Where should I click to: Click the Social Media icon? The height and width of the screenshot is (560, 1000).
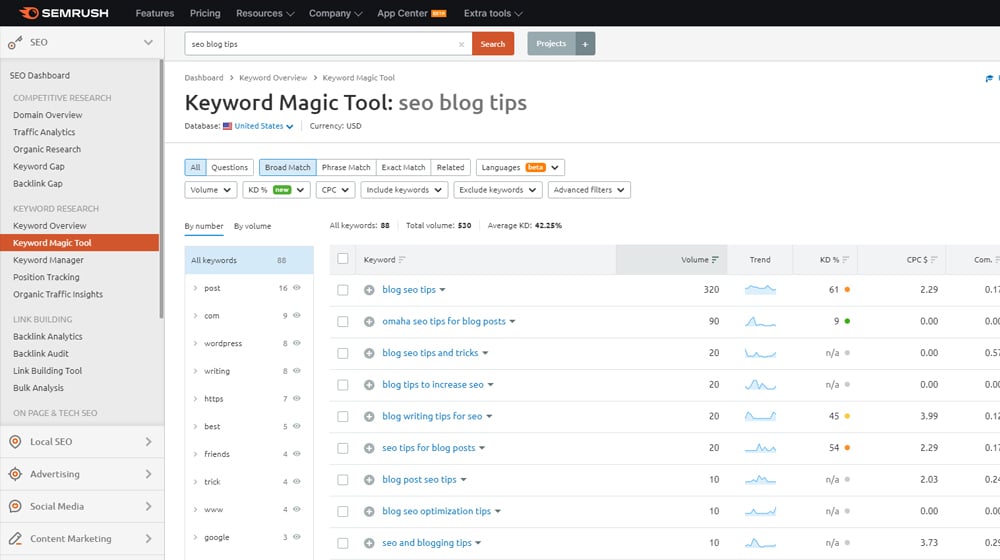click(x=15, y=506)
